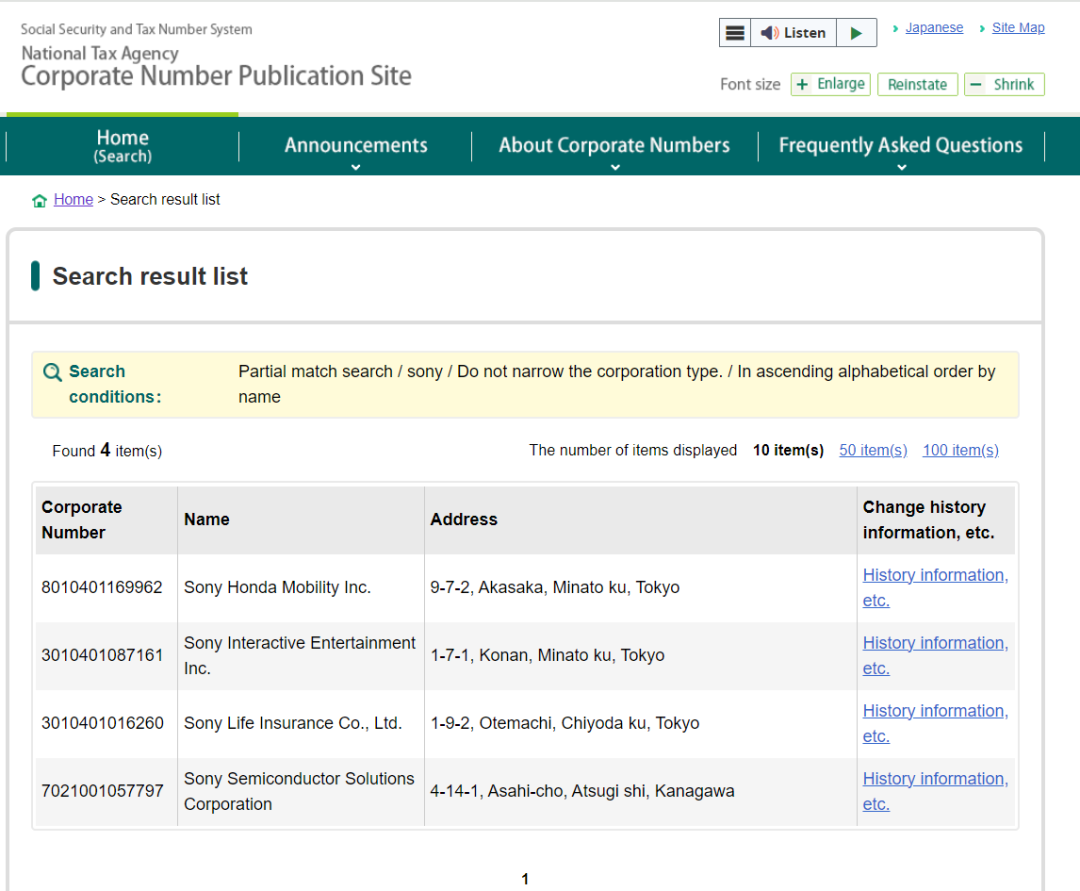Shrink the font size
This screenshot has height=891, width=1080.
point(1004,84)
